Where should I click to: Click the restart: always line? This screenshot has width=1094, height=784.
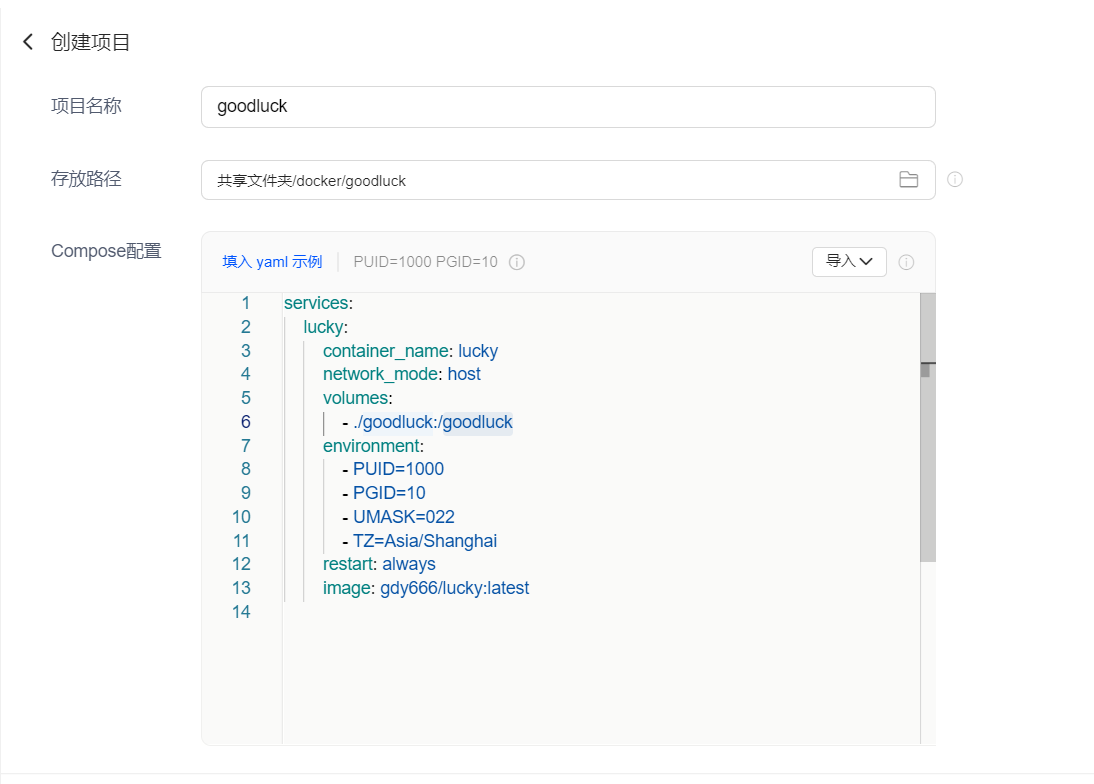[379, 564]
